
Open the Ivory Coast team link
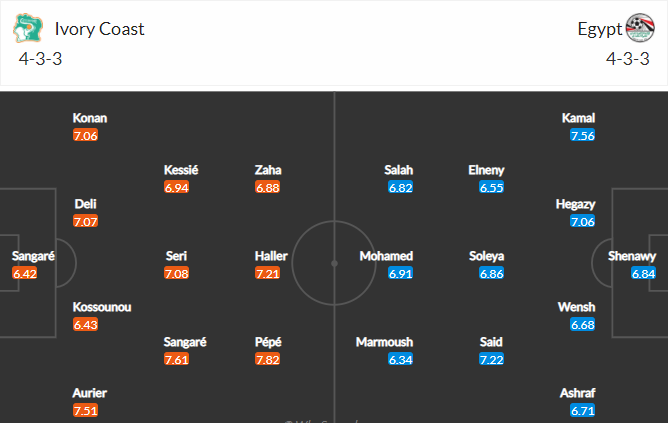(99, 29)
